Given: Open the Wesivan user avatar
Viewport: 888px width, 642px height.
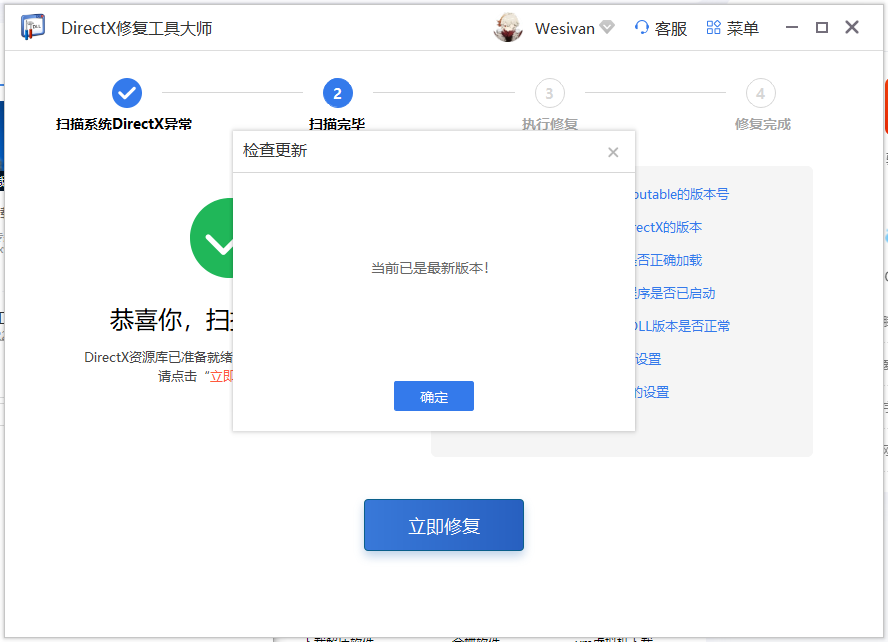Looking at the screenshot, I should coord(508,28).
